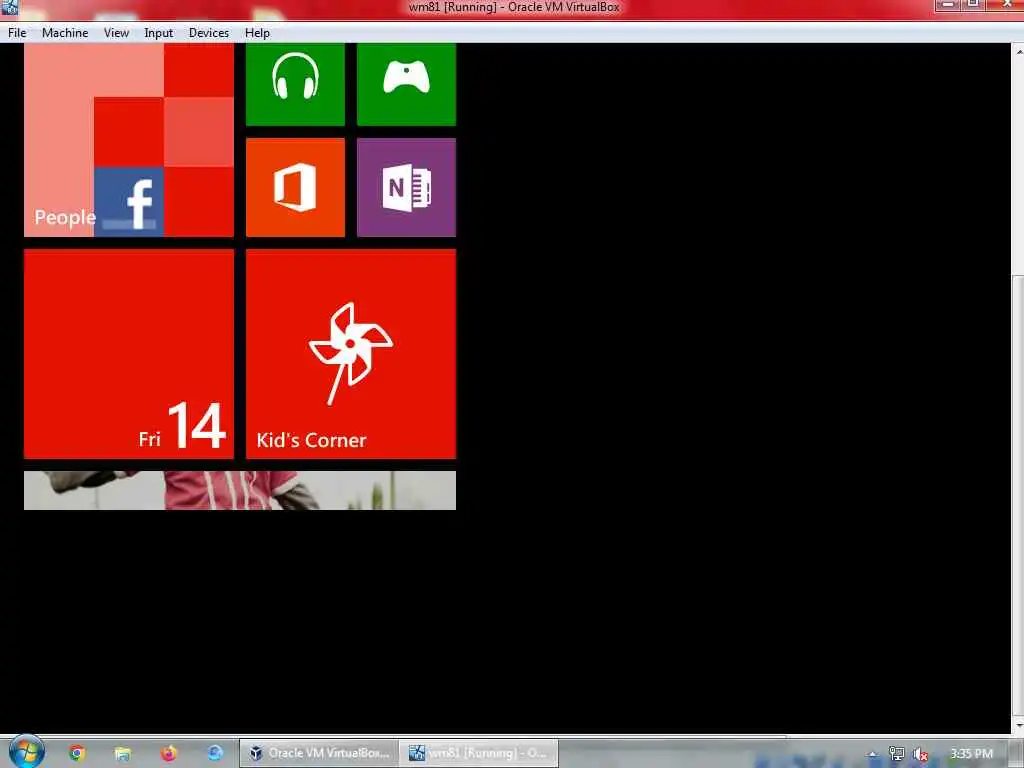Screen dimensions: 1024x768
Task: Open the Calendar tile showing Fri 14
Action: coord(129,354)
